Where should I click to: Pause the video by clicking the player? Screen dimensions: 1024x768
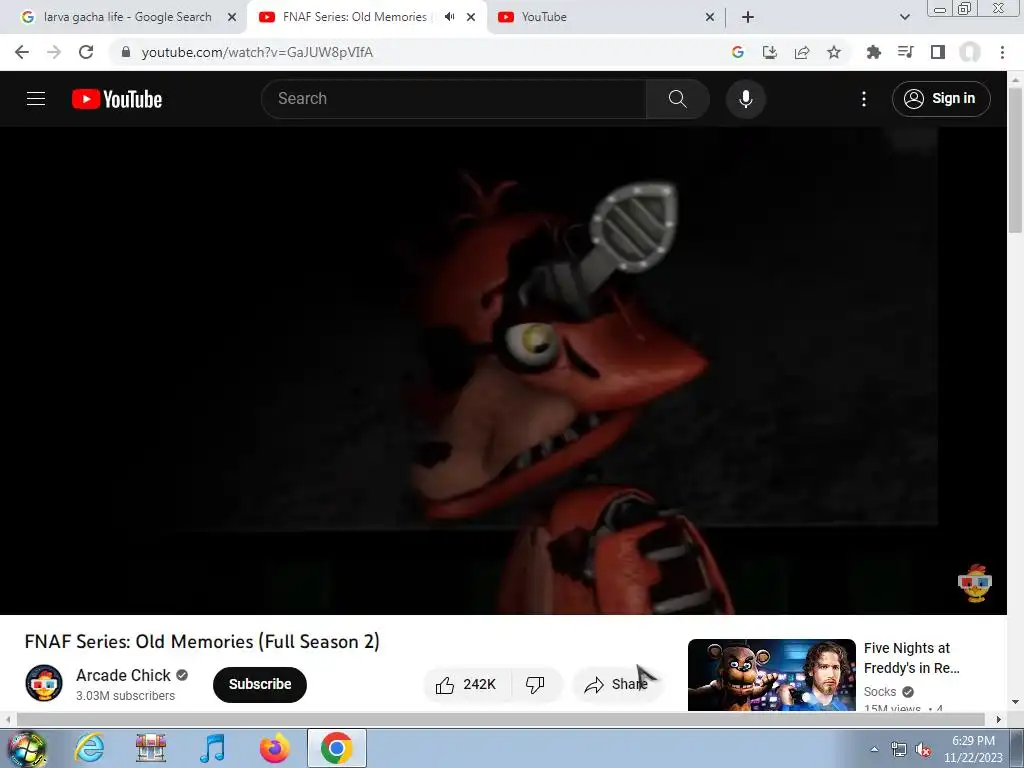[x=503, y=370]
